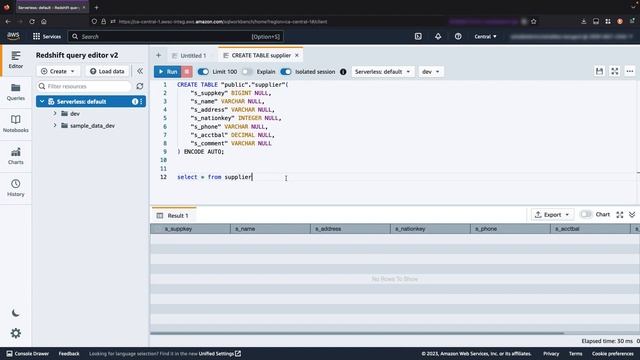Open the dev database dropdown
Image resolution: width=640 pixels, height=360 pixels.
tap(431, 71)
